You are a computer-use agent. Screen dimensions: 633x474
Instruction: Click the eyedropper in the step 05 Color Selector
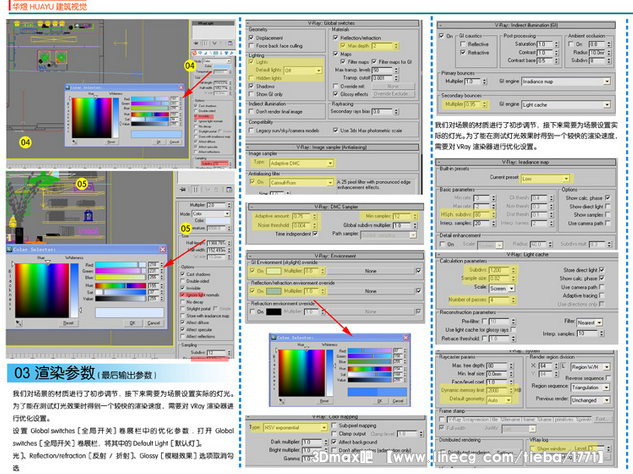coord(19,323)
